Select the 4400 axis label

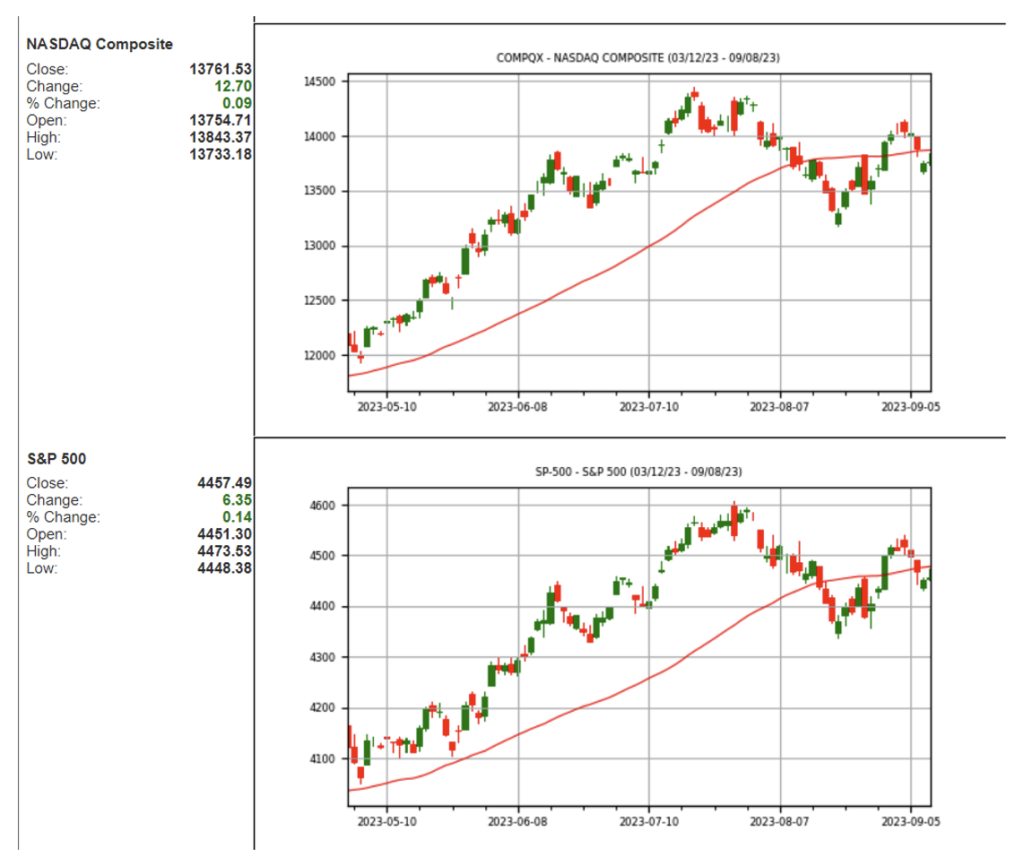pos(323,607)
